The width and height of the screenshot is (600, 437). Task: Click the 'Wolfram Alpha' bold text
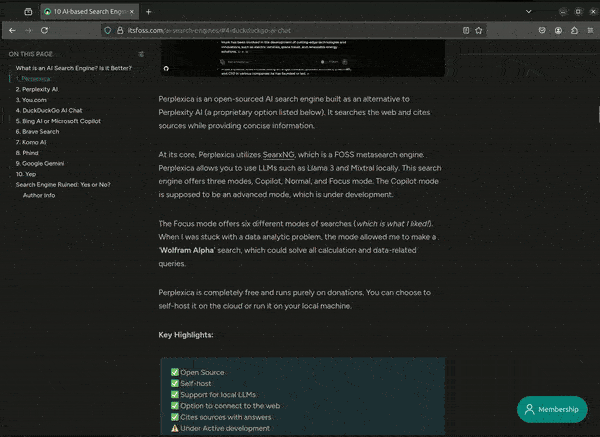click(x=187, y=251)
